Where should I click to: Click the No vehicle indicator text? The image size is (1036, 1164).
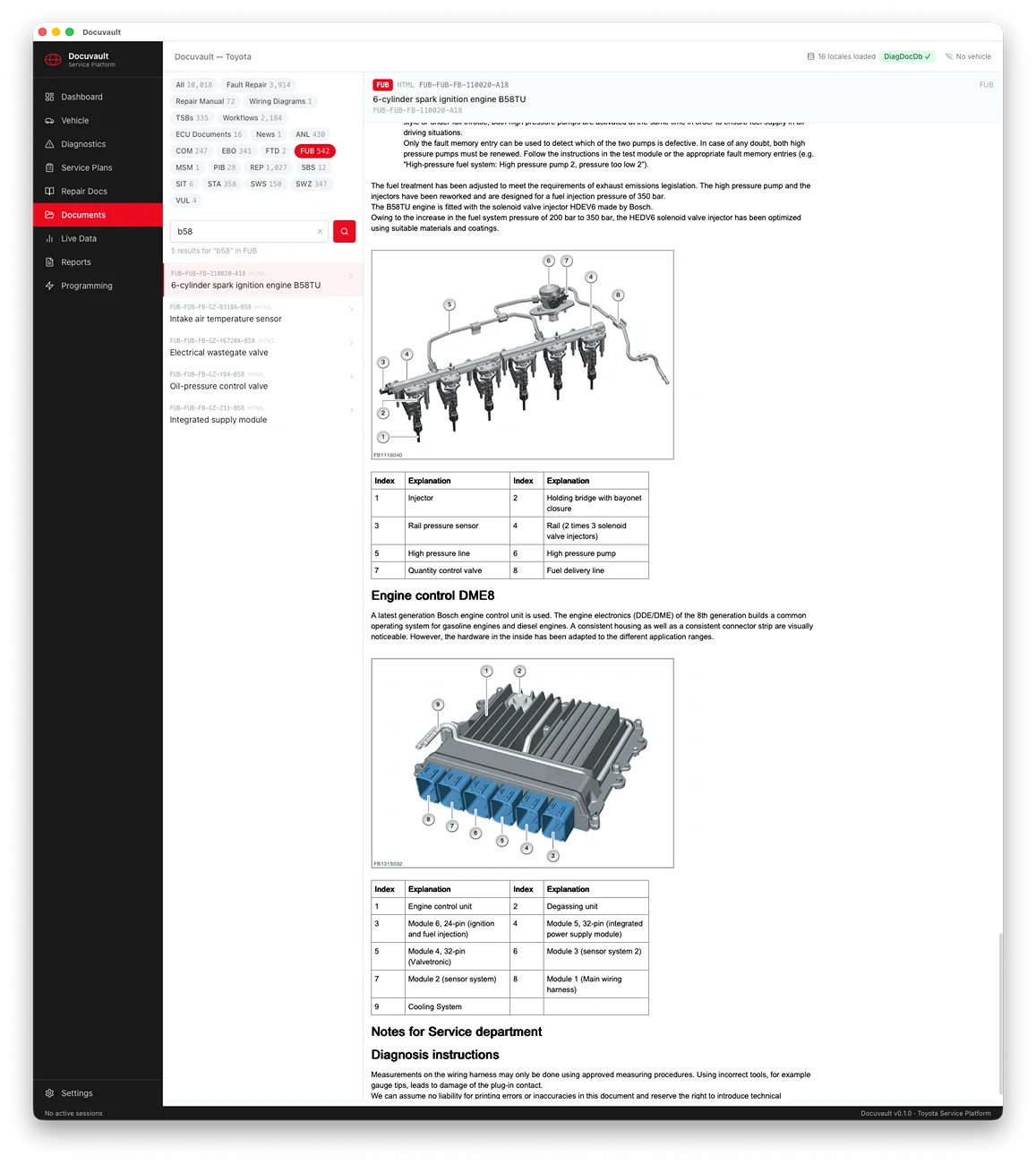click(x=973, y=56)
